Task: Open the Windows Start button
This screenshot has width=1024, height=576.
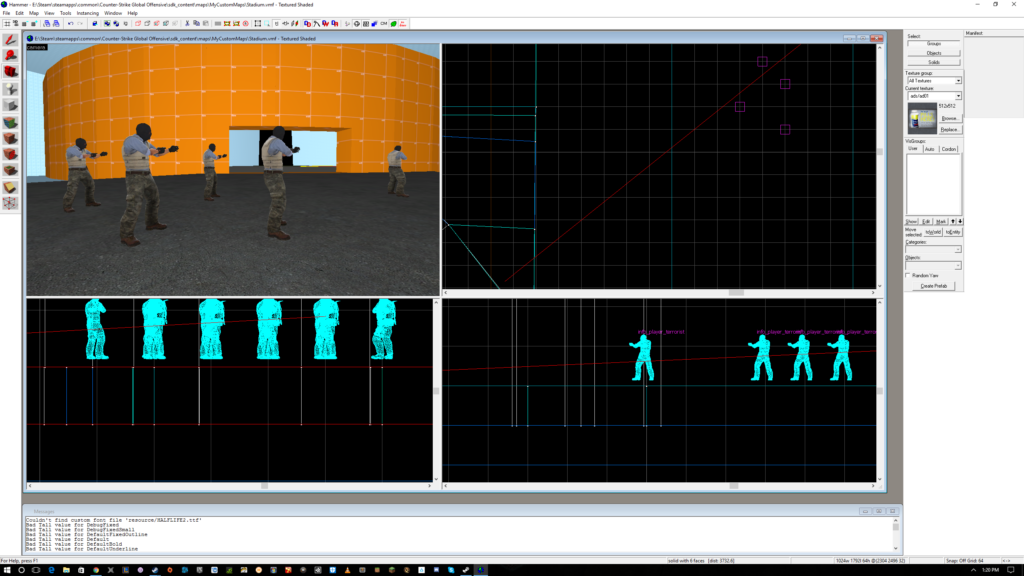Action: pyautogui.click(x=7, y=570)
